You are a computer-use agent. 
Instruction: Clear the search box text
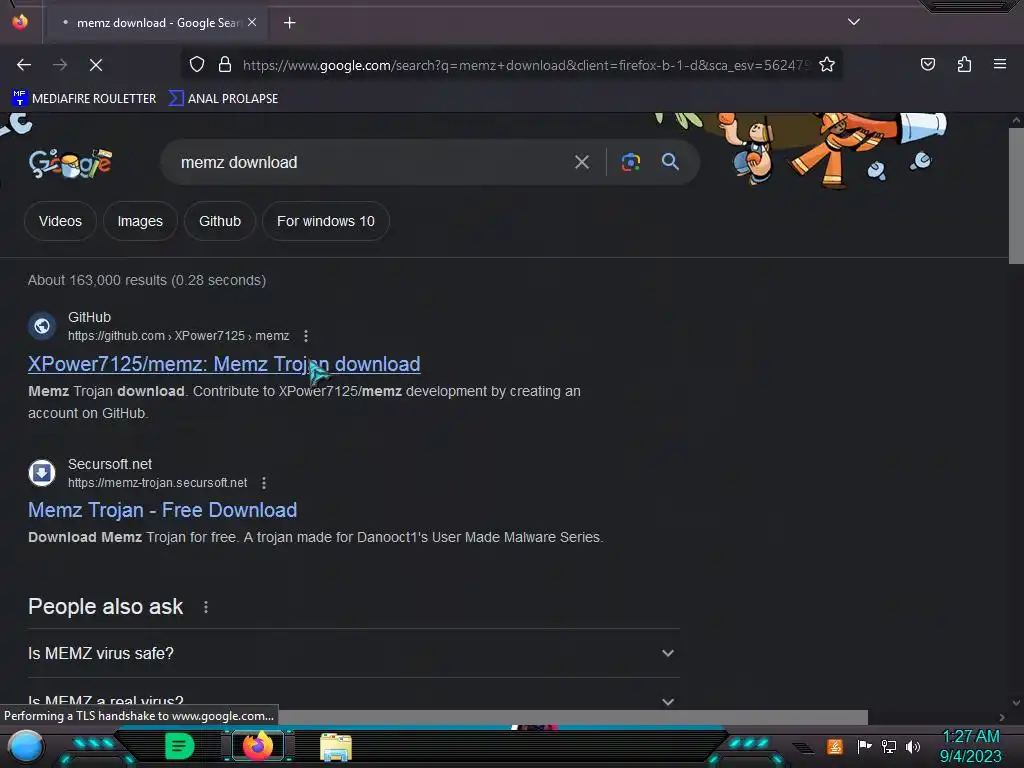click(582, 162)
